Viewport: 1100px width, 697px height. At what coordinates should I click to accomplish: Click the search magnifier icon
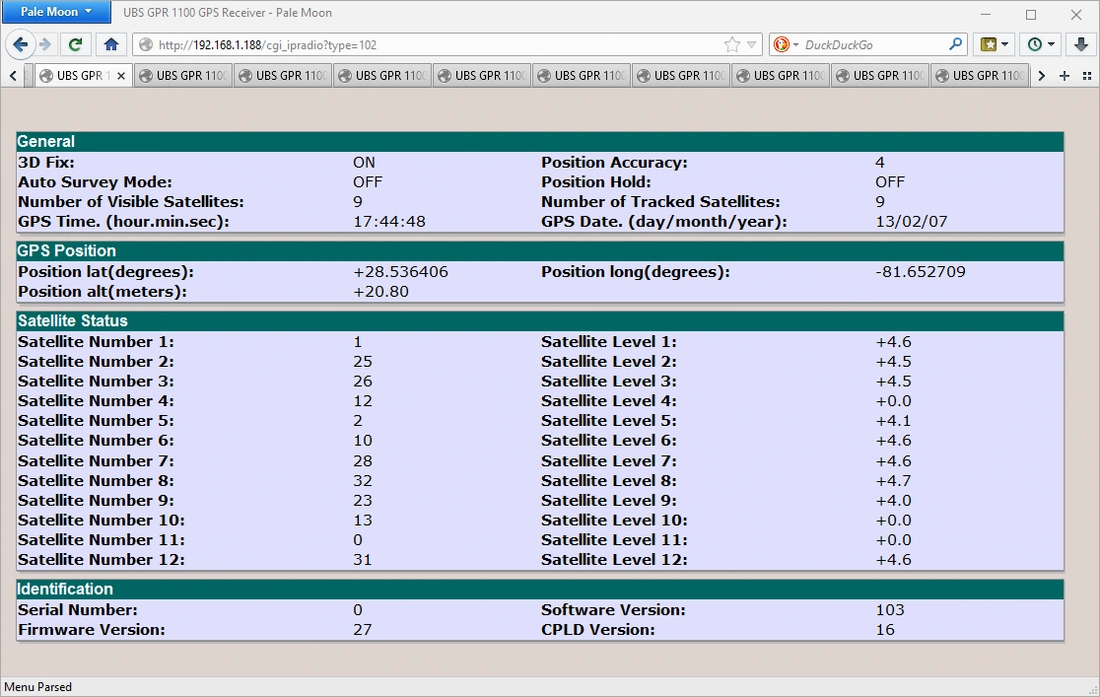955,45
